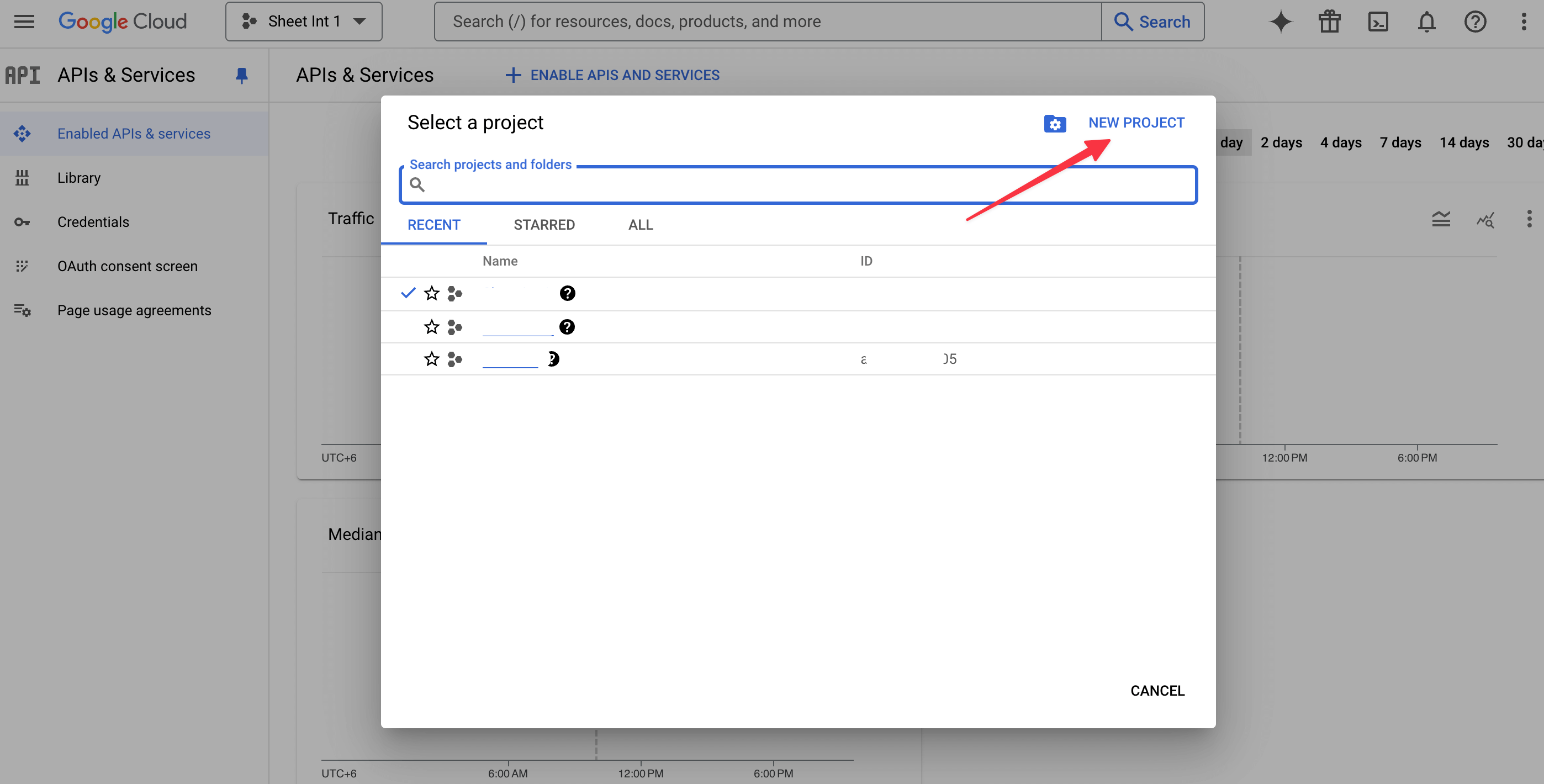Go to OAuth consent screen
This screenshot has height=784, width=1544.
128,266
